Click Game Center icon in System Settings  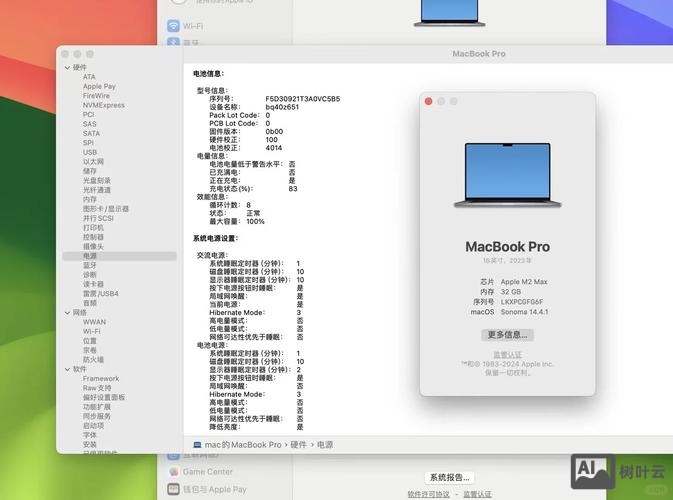(173, 471)
